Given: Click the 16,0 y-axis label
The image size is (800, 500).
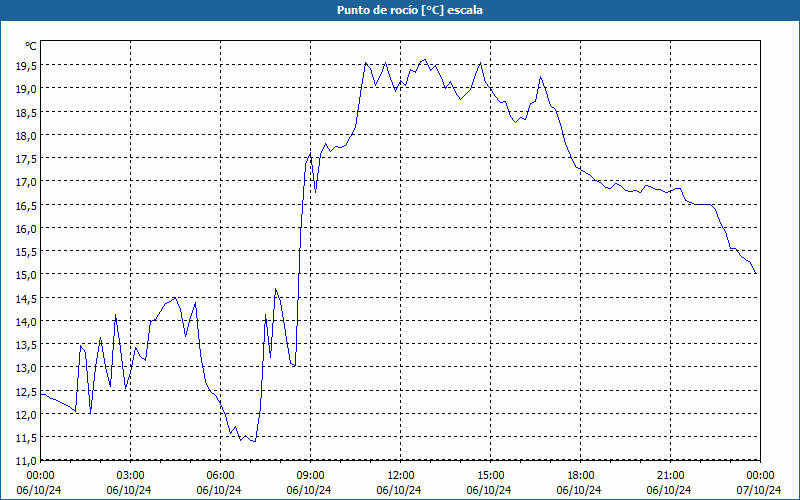Looking at the screenshot, I should point(26,228).
